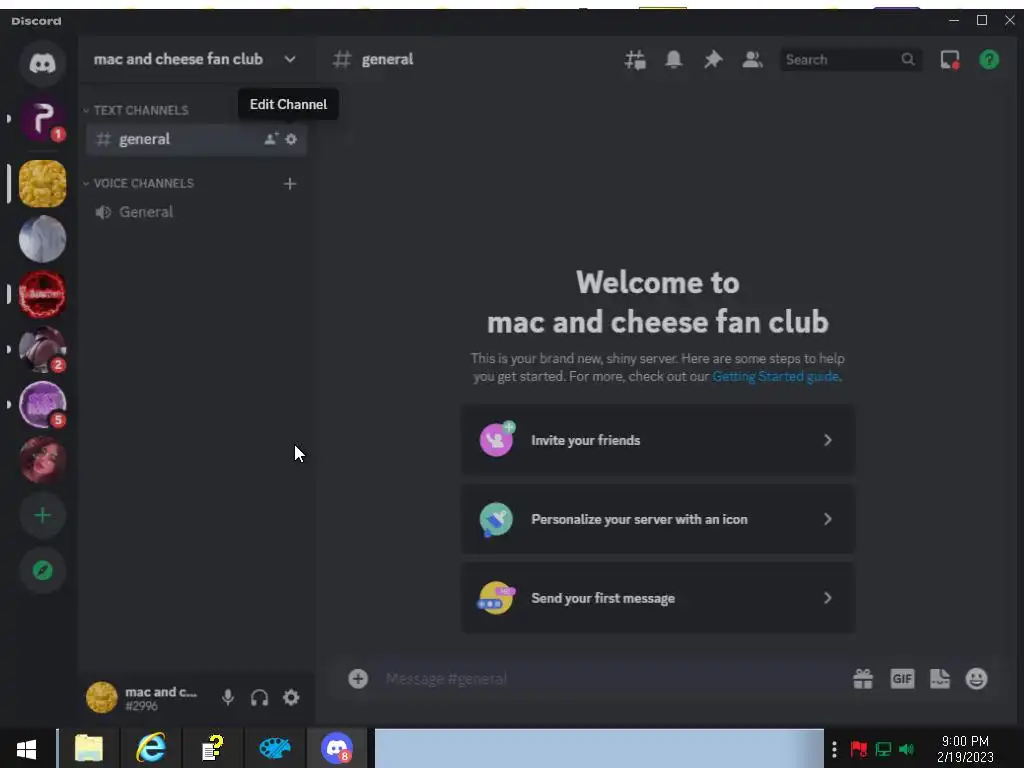This screenshot has height=768, width=1024.
Task: Collapse the TEXT CHANNELS category
Action: coord(136,110)
